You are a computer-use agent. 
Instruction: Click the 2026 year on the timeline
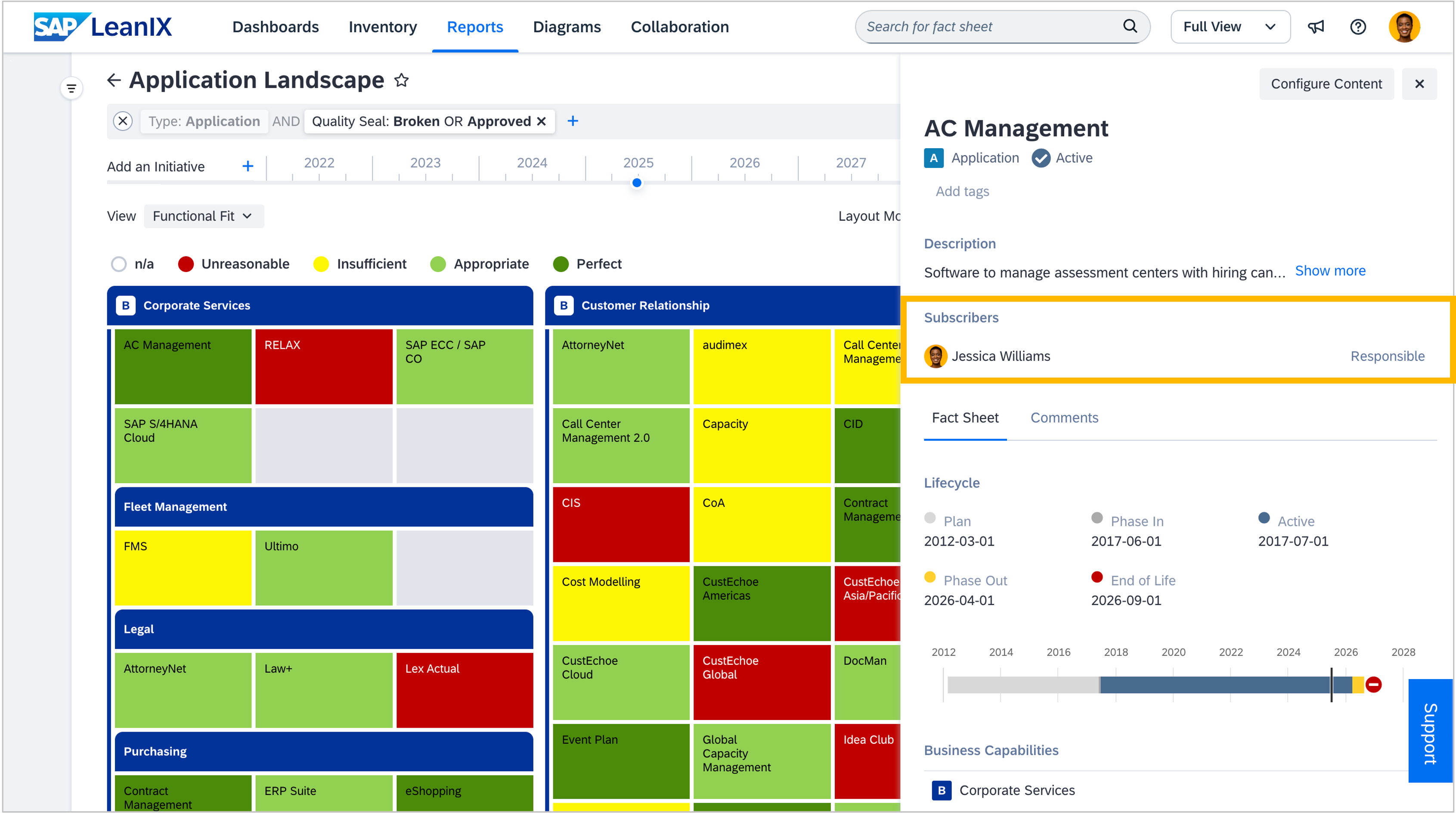(x=744, y=163)
